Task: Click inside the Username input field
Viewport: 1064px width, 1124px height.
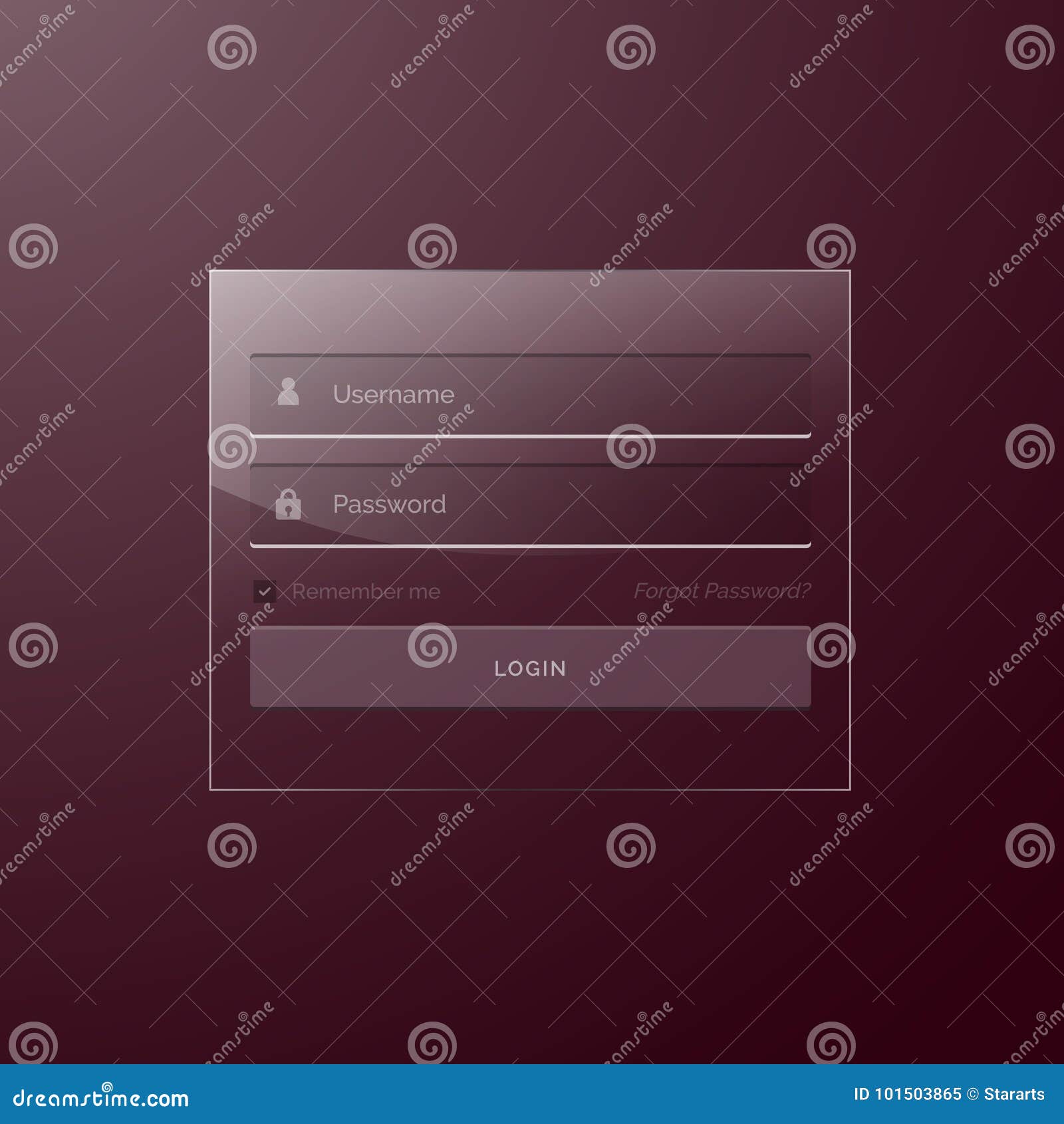Action: 532,394
